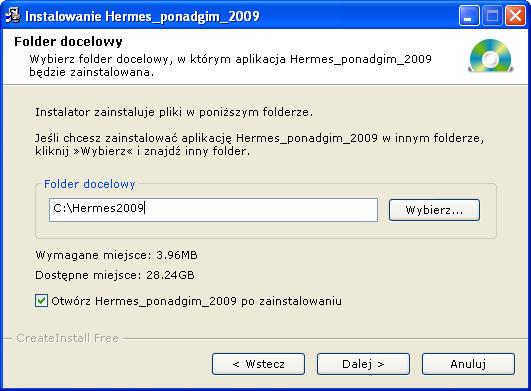Click the 'Instalowanie Hermes_ponadgim_2009' window title
The image size is (531, 391).
pyautogui.click(x=142, y=16)
